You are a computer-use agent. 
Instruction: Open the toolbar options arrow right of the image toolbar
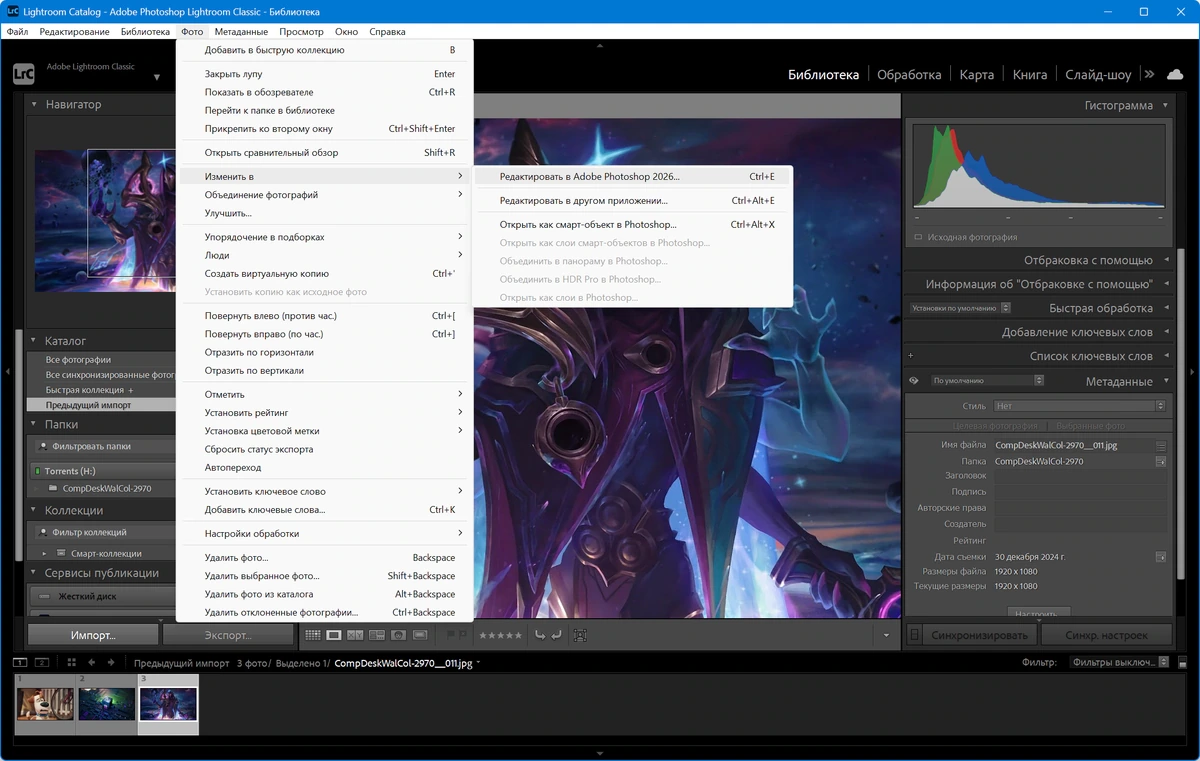tap(886, 635)
